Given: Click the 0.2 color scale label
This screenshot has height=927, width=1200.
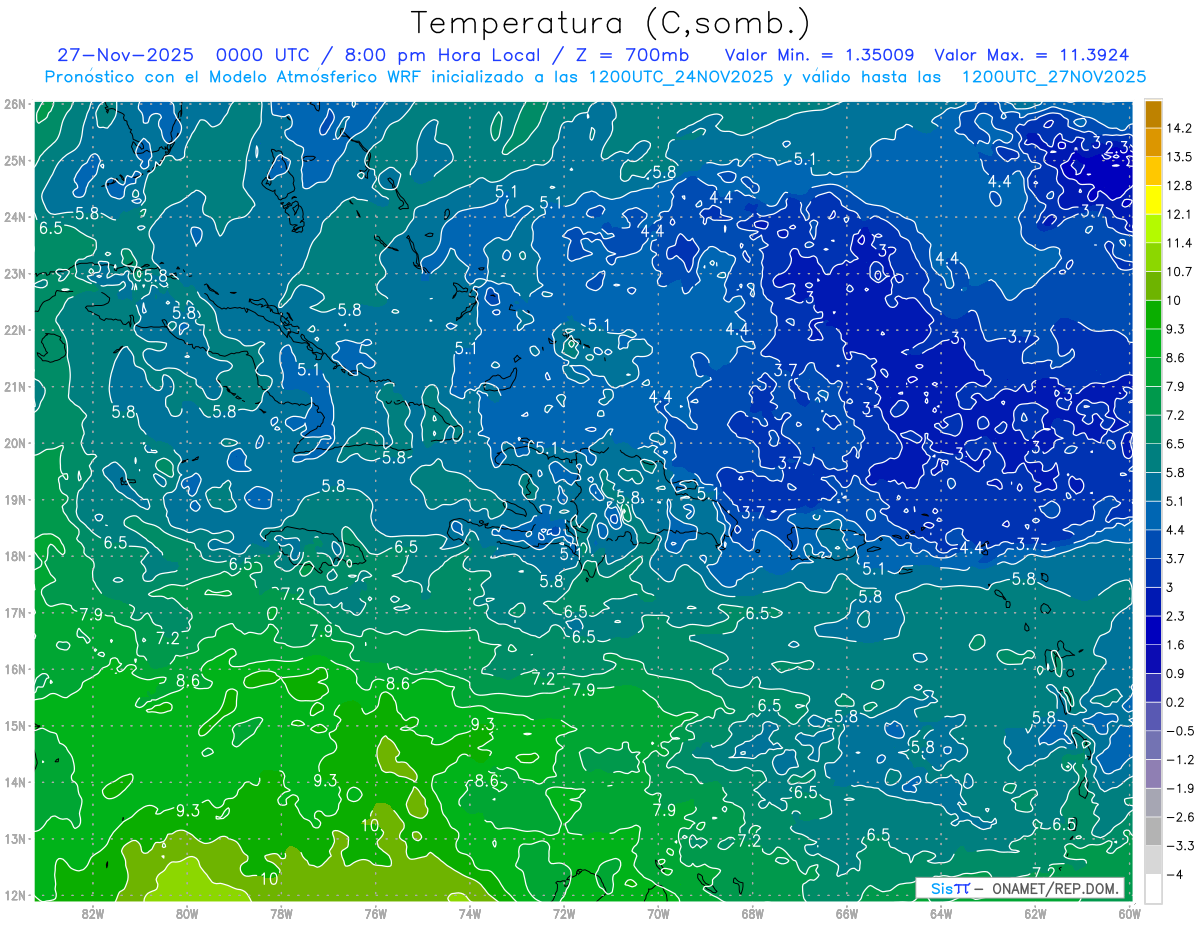Looking at the screenshot, I should coord(1175,702).
